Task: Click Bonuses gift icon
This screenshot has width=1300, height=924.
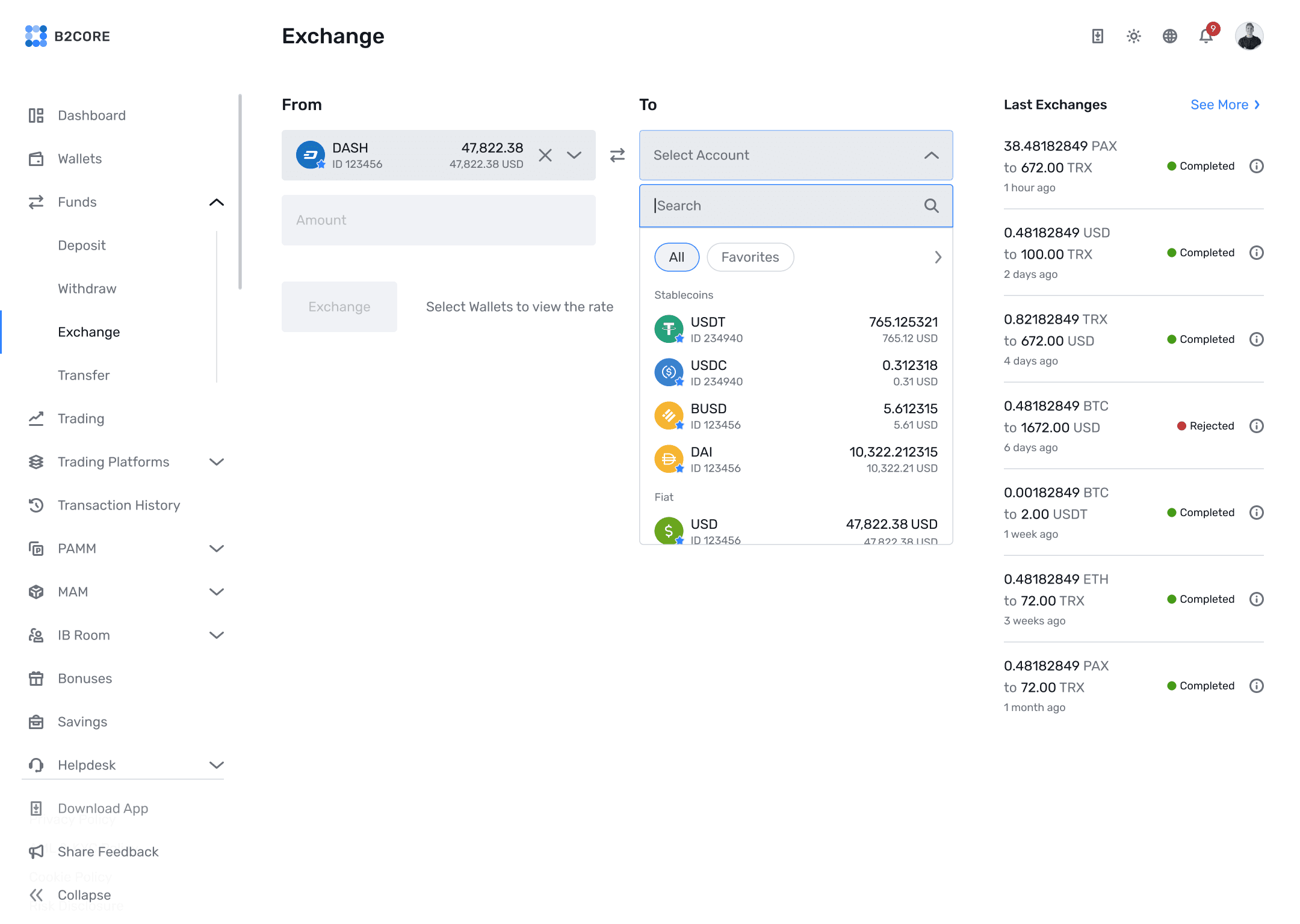Action: pyautogui.click(x=36, y=679)
